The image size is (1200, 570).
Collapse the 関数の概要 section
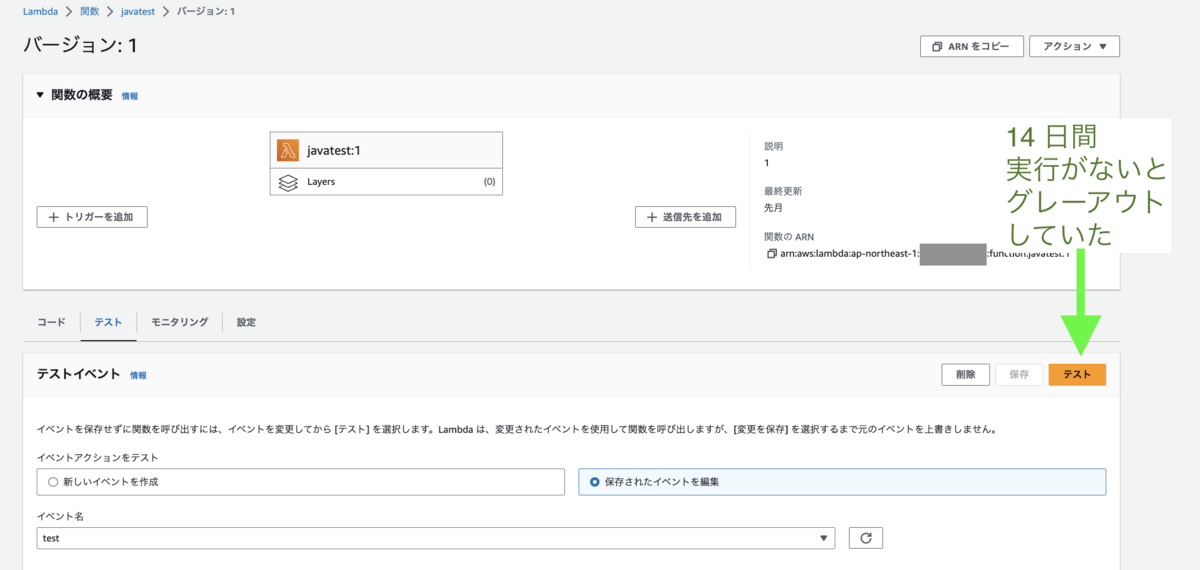[x=40, y=95]
